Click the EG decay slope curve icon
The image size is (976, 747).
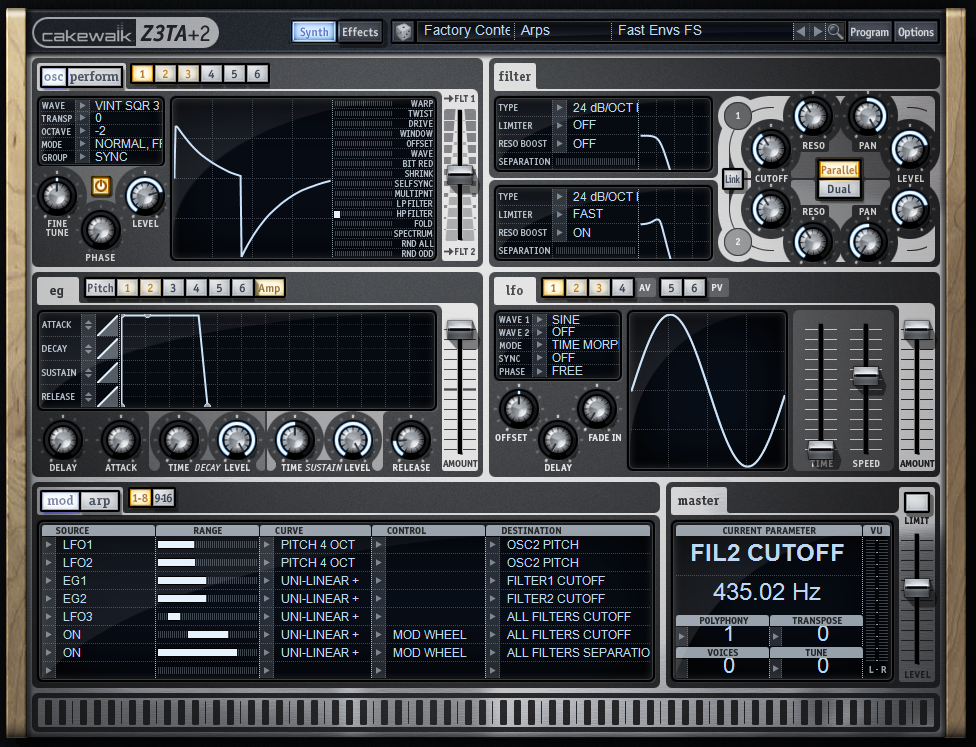(x=108, y=349)
